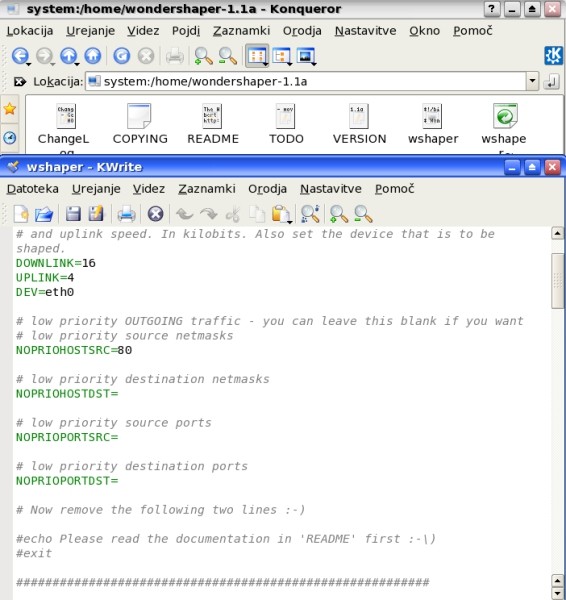Paste clipboard in KWrite toolbar
Screen dimensions: 566x600
pyautogui.click(x=281, y=214)
